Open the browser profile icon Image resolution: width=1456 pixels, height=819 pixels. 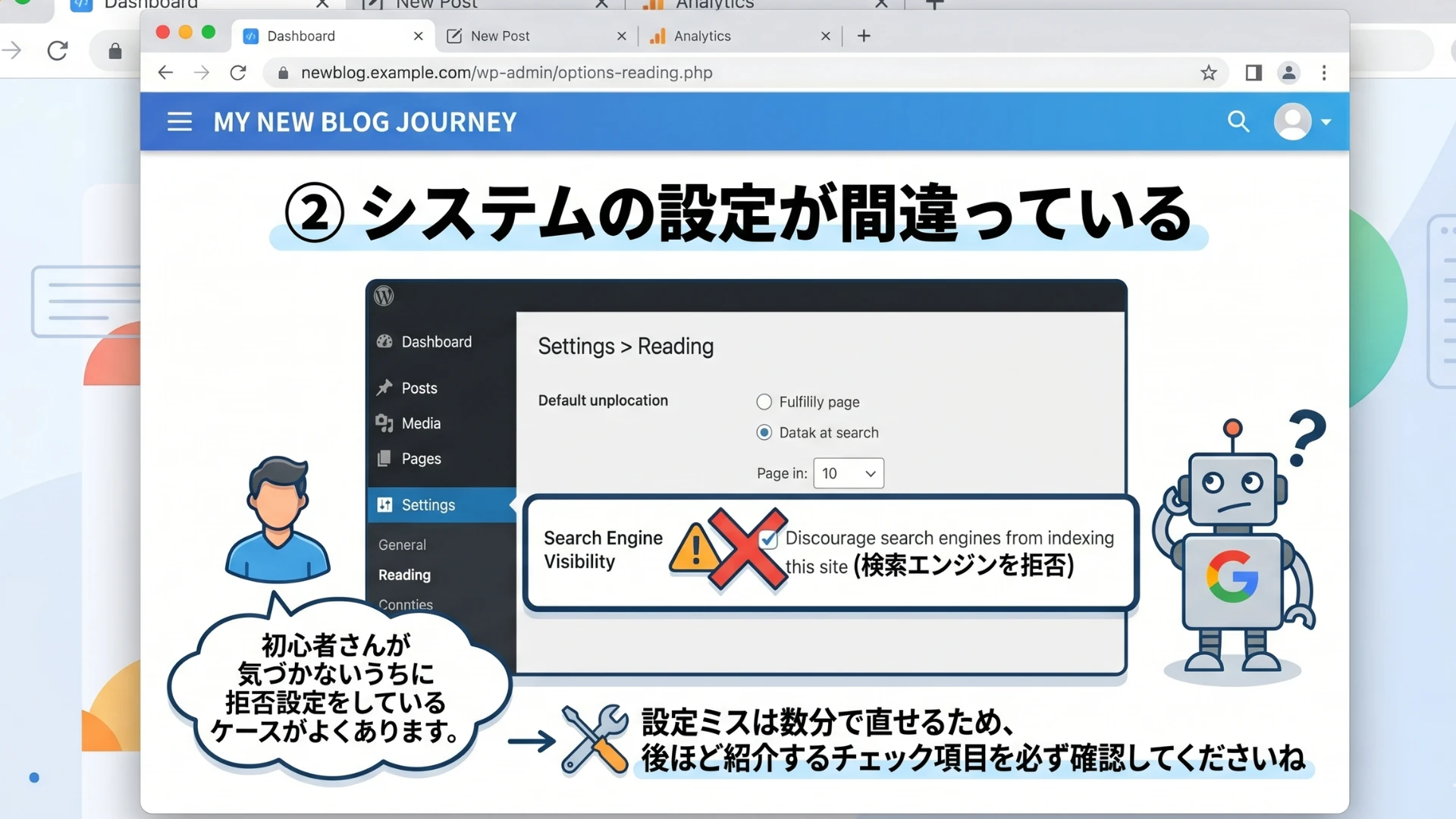coord(1288,73)
